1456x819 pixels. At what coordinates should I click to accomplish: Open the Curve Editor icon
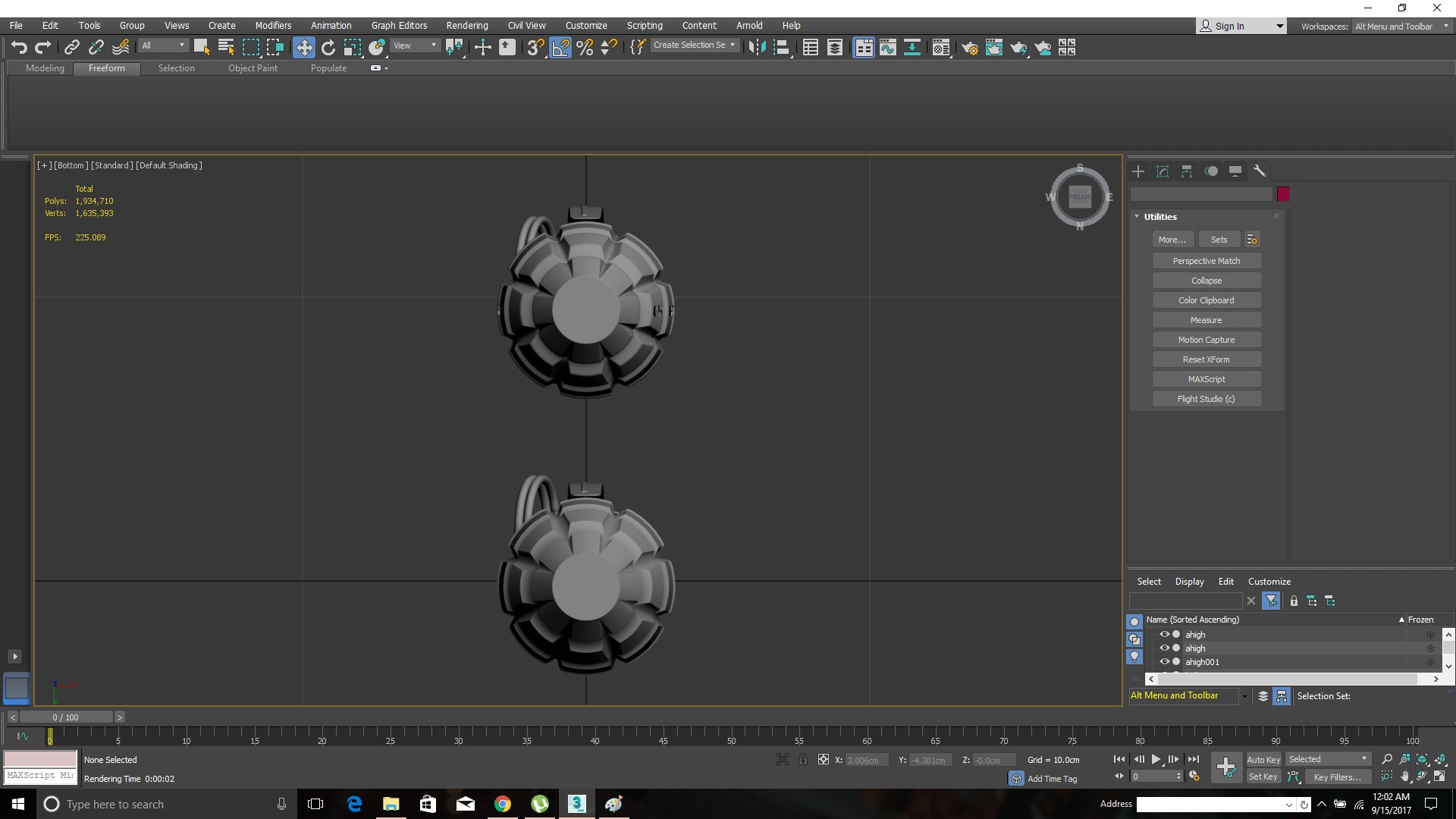(x=888, y=48)
